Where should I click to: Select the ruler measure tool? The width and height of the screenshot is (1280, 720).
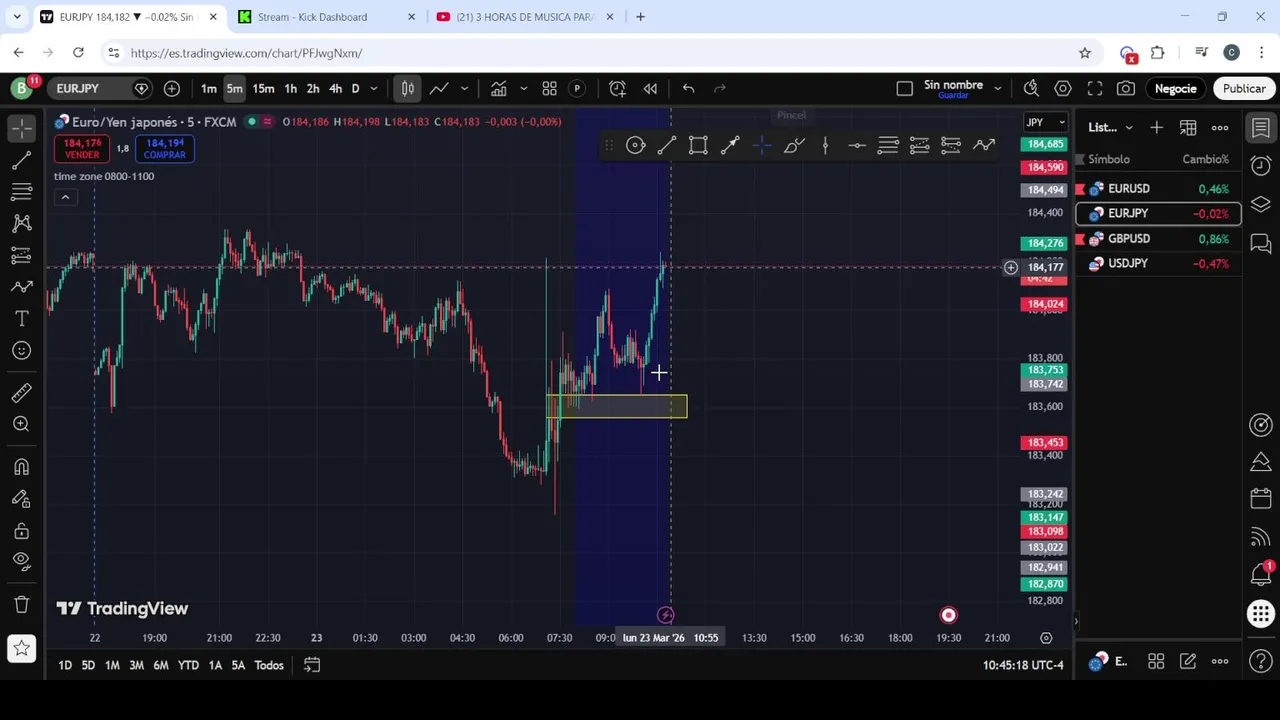22,392
